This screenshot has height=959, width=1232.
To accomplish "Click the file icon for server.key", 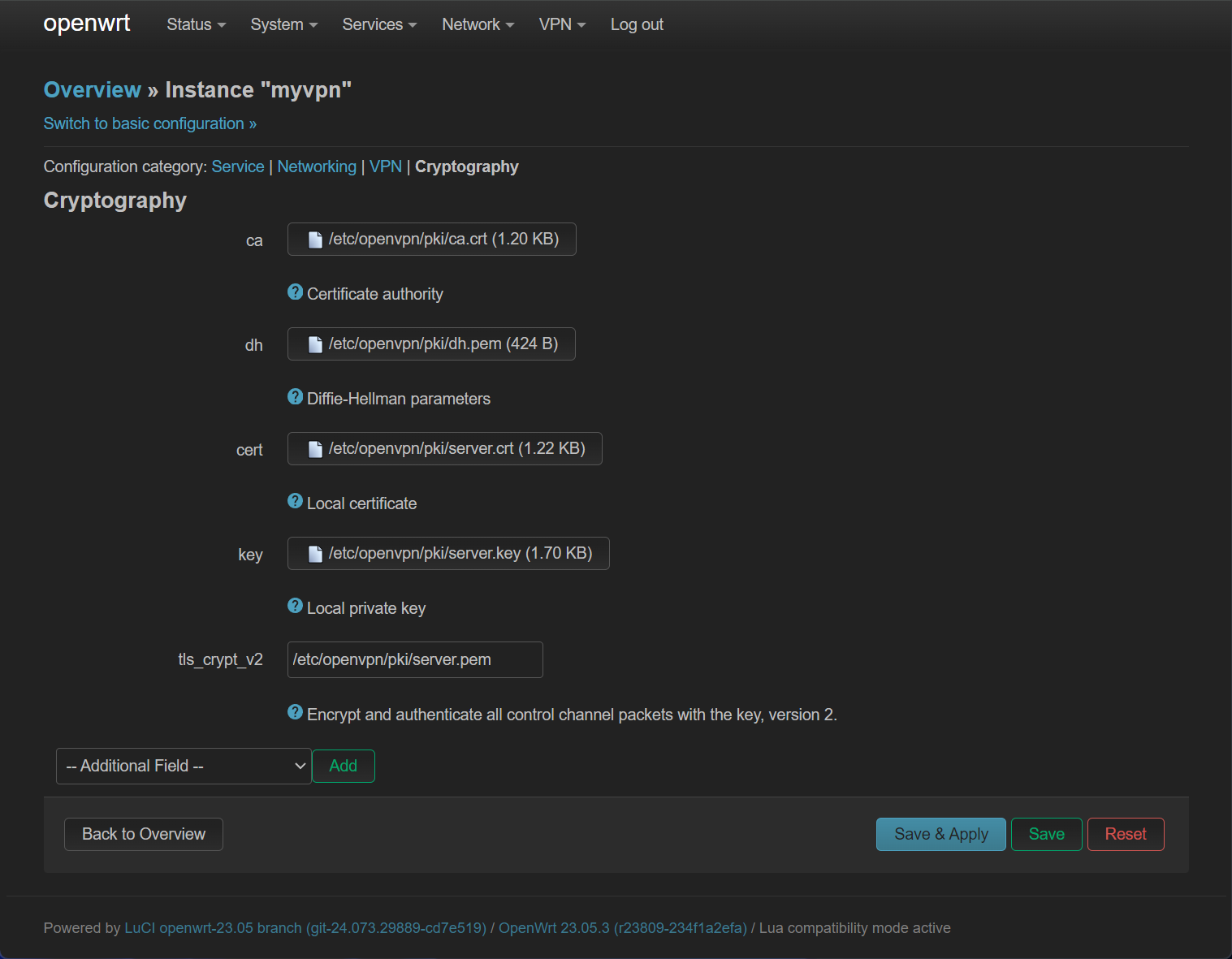I will 315,554.
